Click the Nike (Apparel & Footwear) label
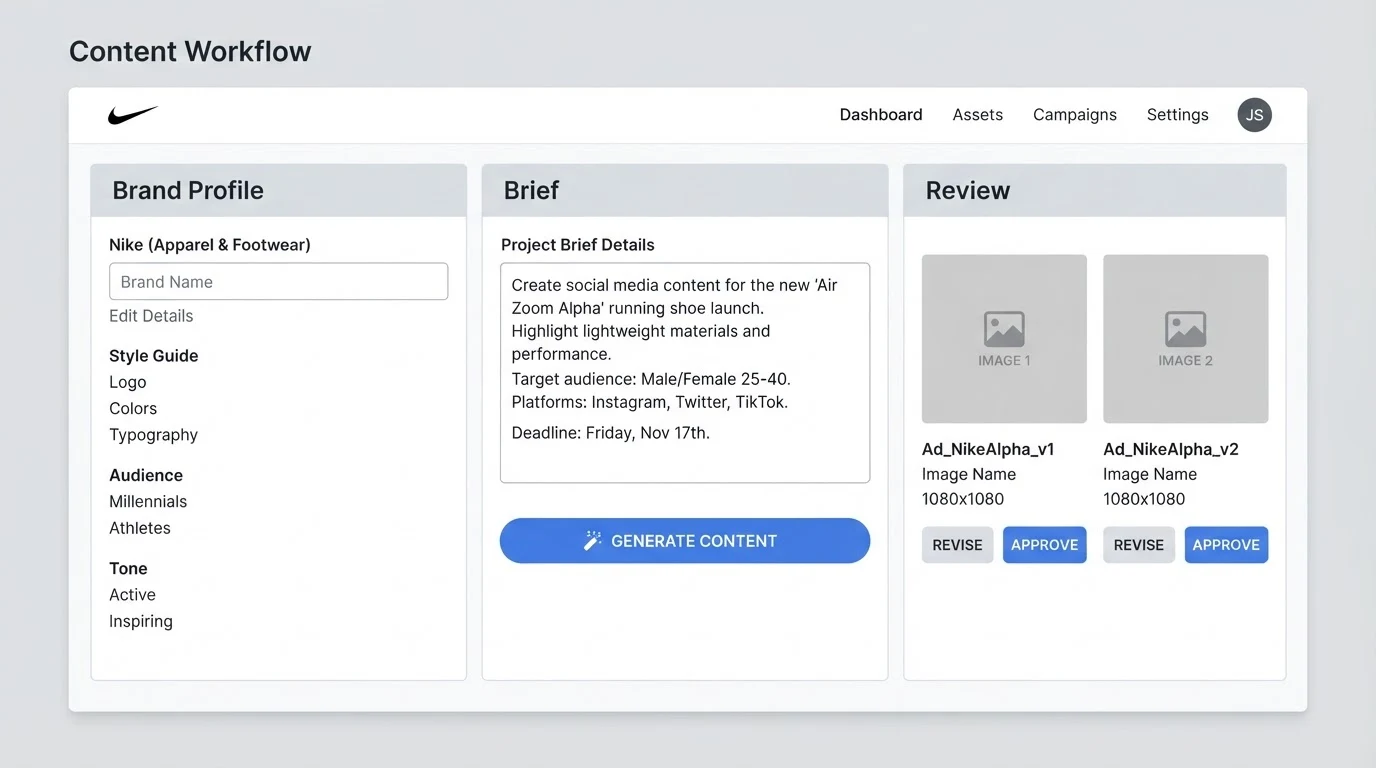 tap(210, 245)
